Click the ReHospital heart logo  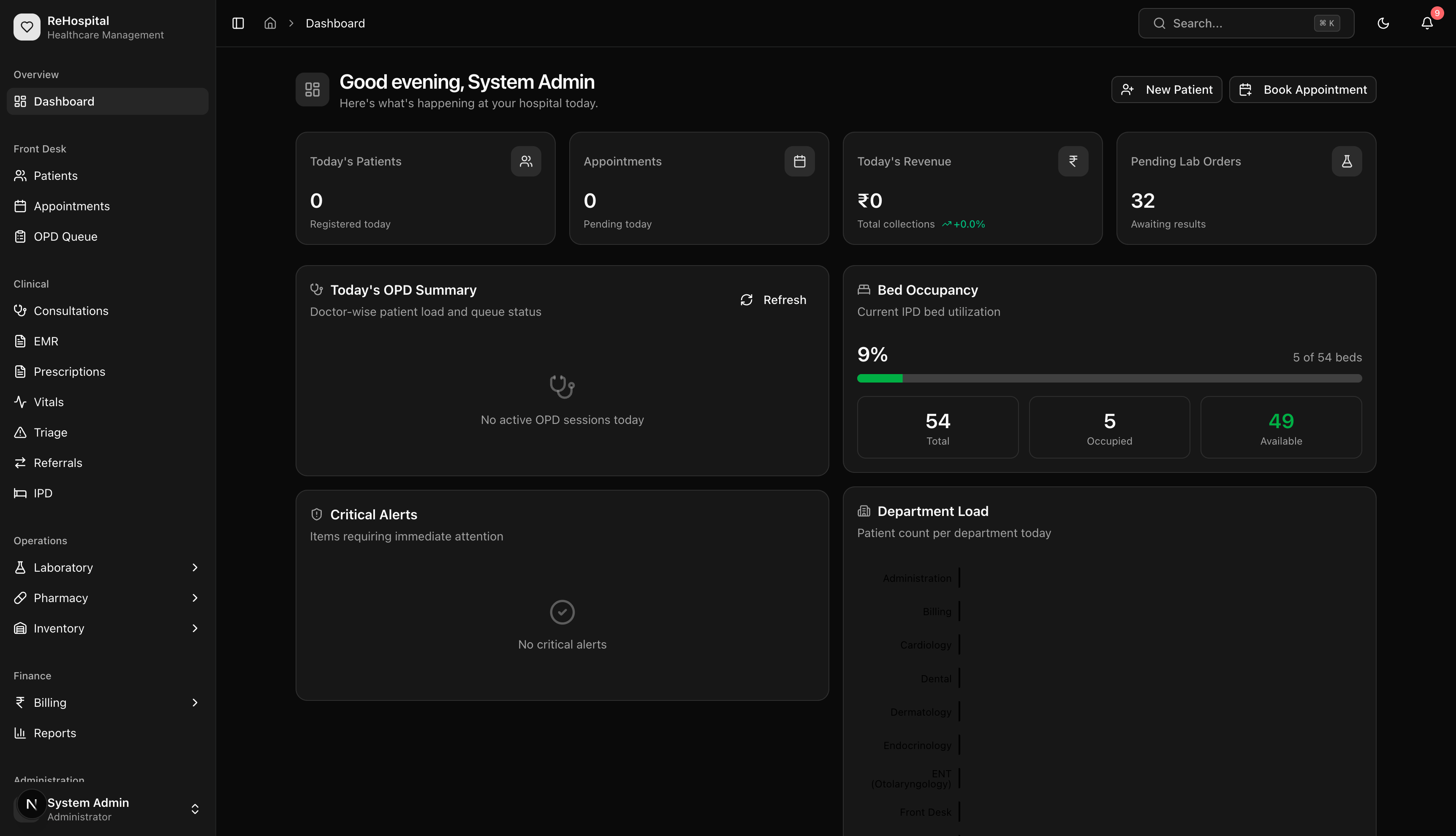[x=27, y=27]
